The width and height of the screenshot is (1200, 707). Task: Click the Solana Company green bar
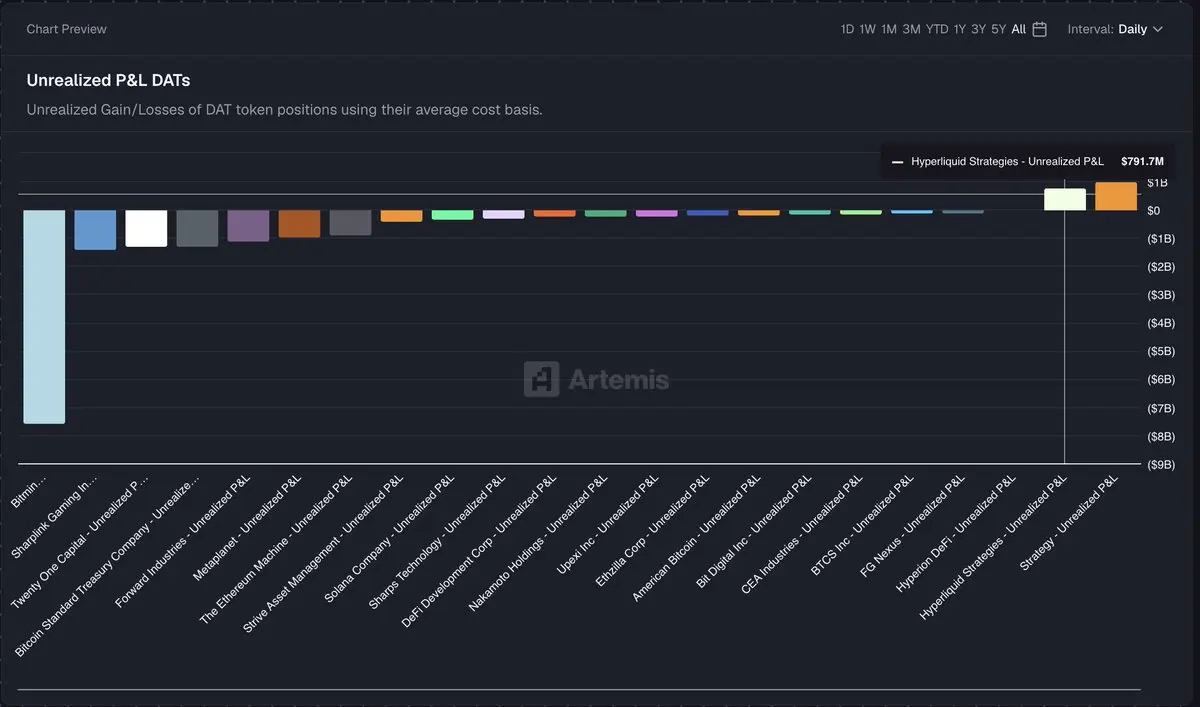pyautogui.click(x=452, y=215)
